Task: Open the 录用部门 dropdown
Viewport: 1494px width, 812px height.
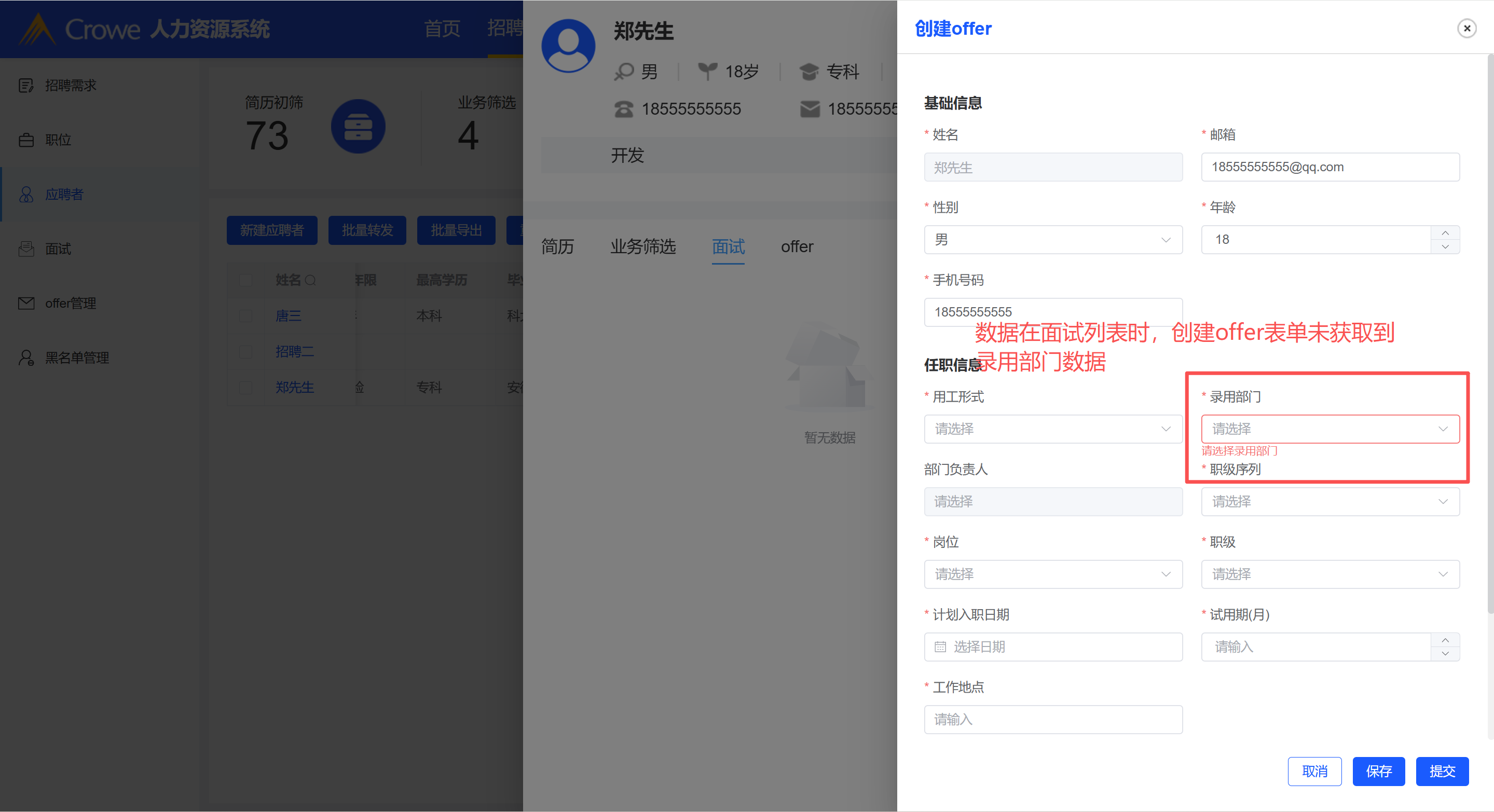Action: 1329,429
